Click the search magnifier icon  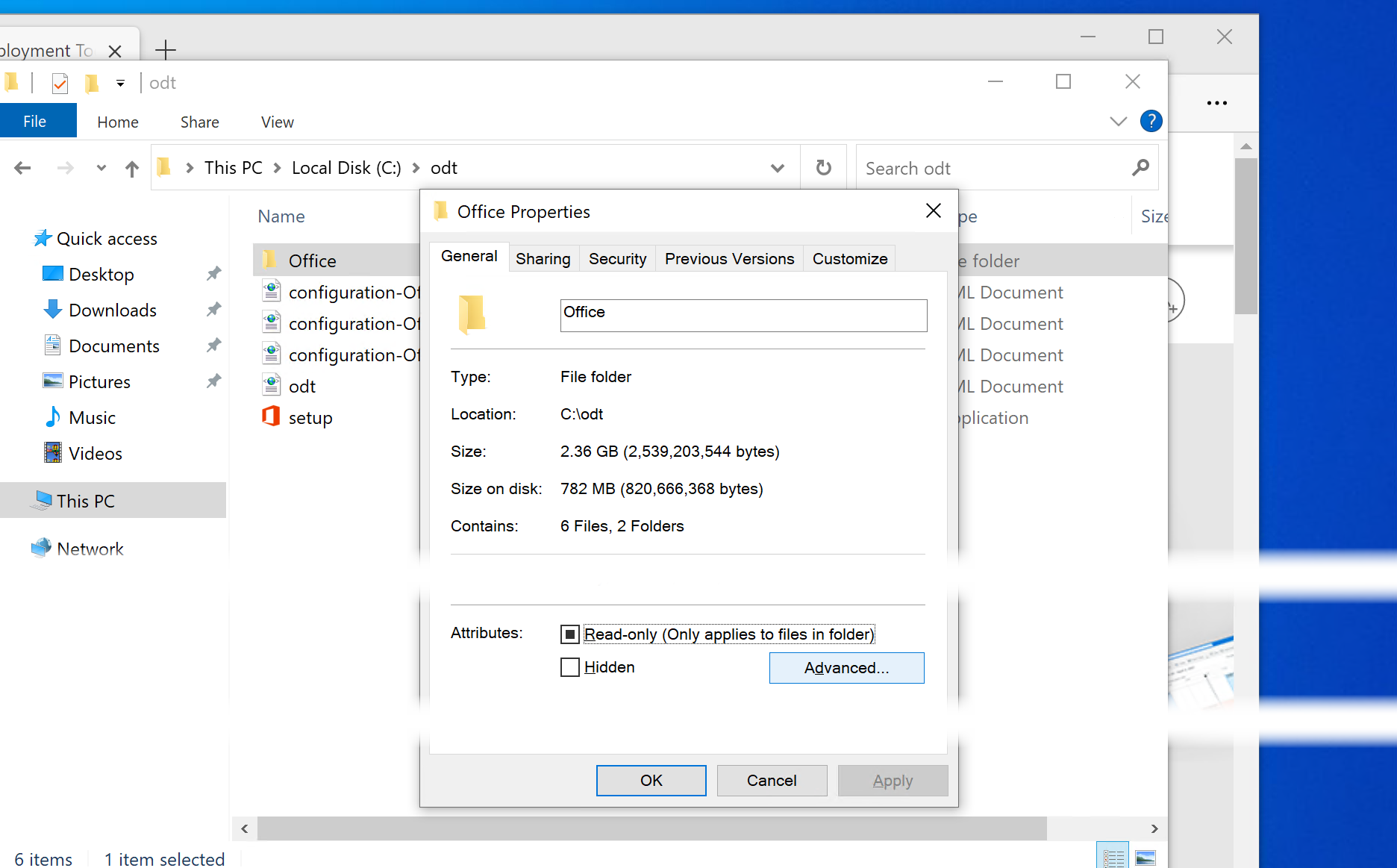[x=1140, y=168]
